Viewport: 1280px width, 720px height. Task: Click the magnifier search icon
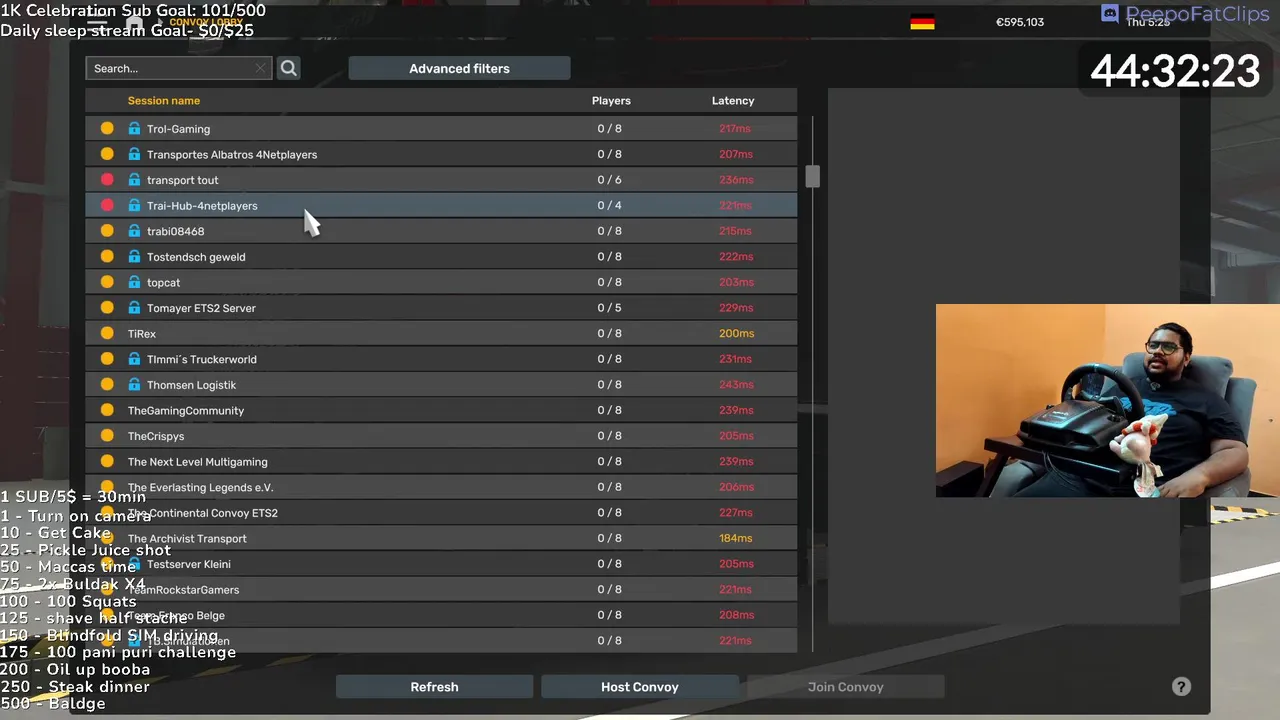tap(288, 68)
